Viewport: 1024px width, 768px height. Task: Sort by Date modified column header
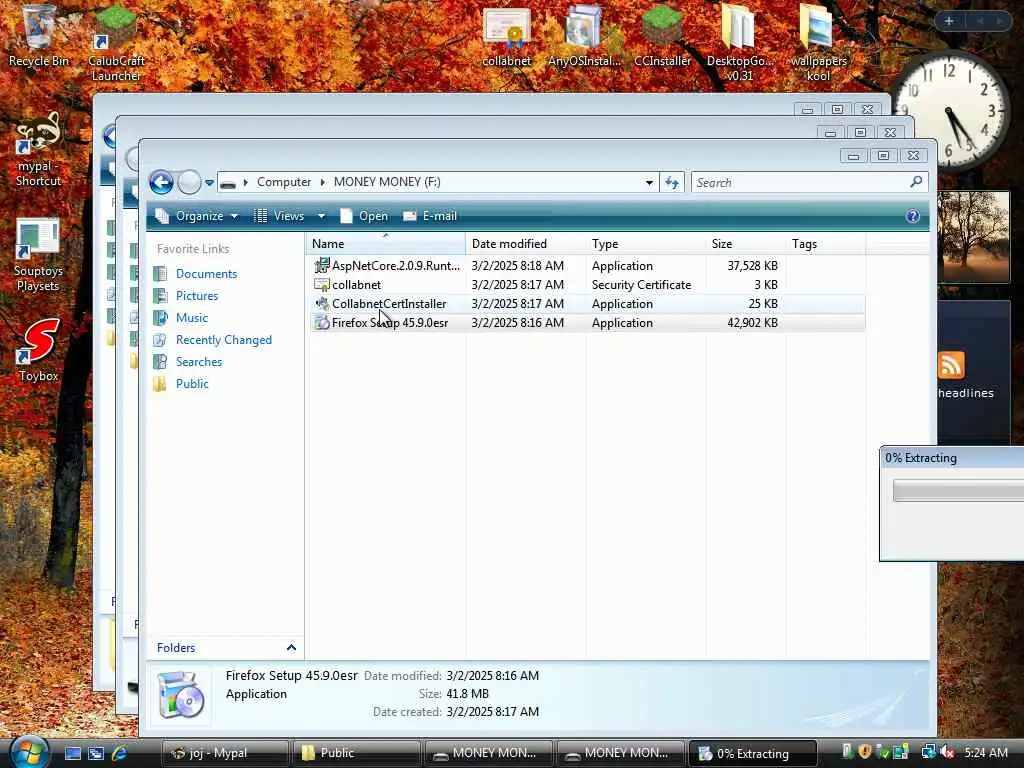pyautogui.click(x=526, y=244)
